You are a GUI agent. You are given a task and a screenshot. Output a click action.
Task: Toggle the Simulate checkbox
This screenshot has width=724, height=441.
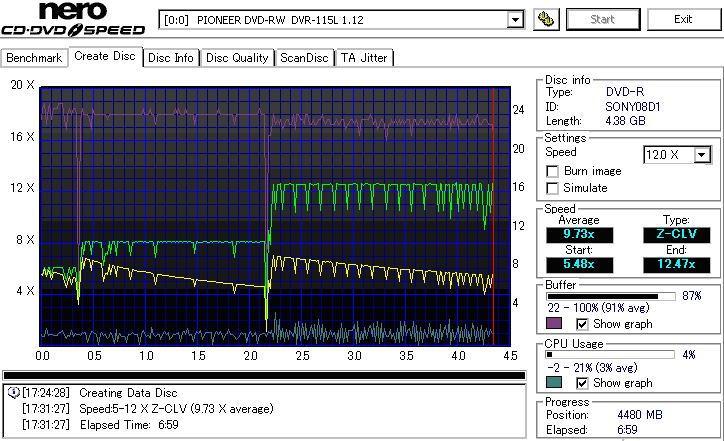[x=553, y=188]
